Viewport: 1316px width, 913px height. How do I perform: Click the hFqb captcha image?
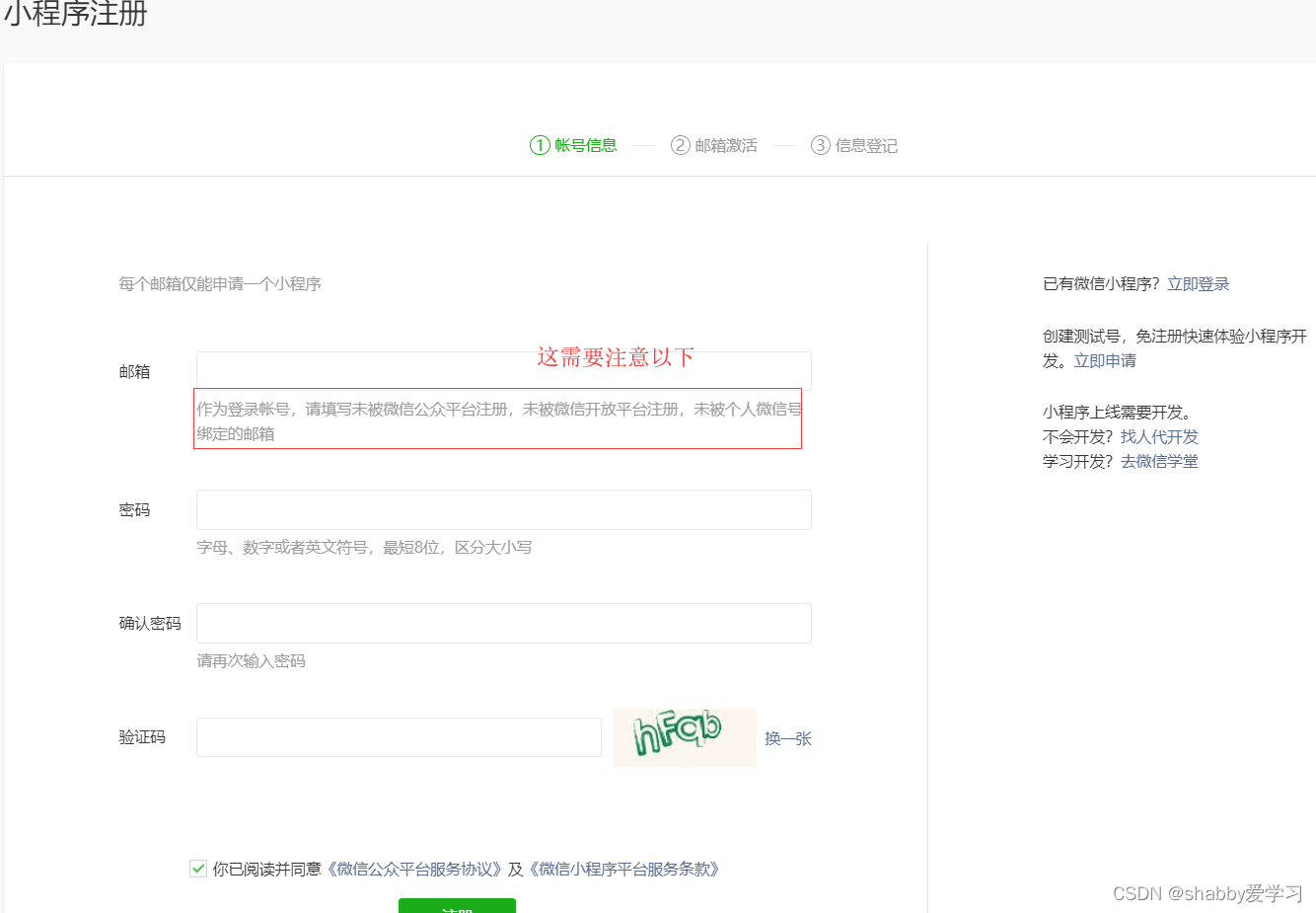(x=684, y=737)
